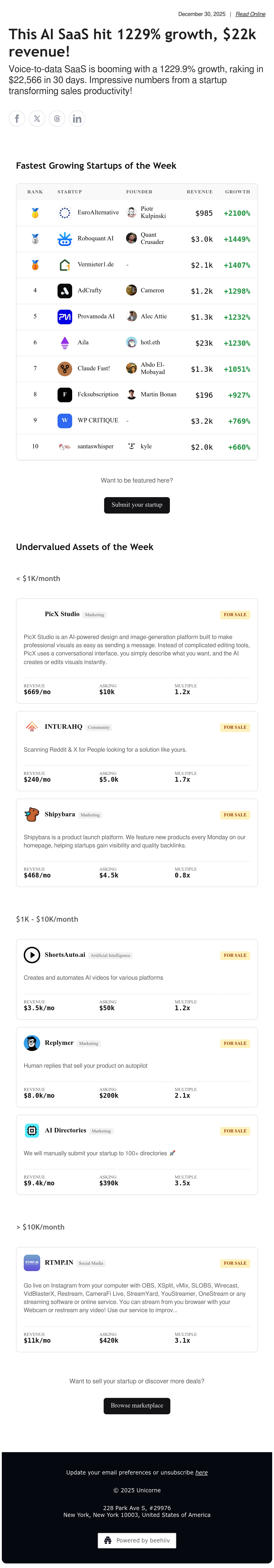
Task: Click the Provamoda AI logo
Action: click(x=65, y=317)
